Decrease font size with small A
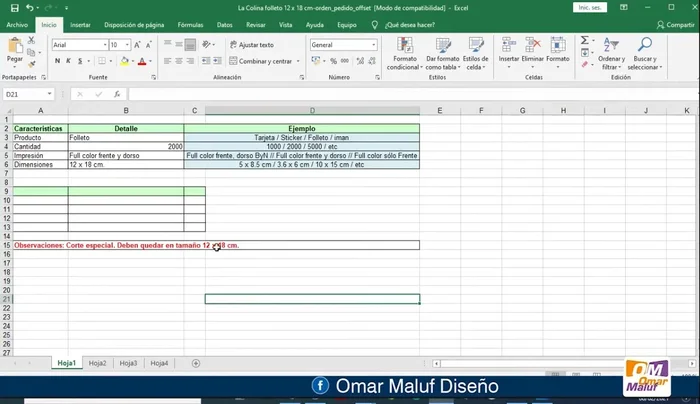 (x=149, y=45)
